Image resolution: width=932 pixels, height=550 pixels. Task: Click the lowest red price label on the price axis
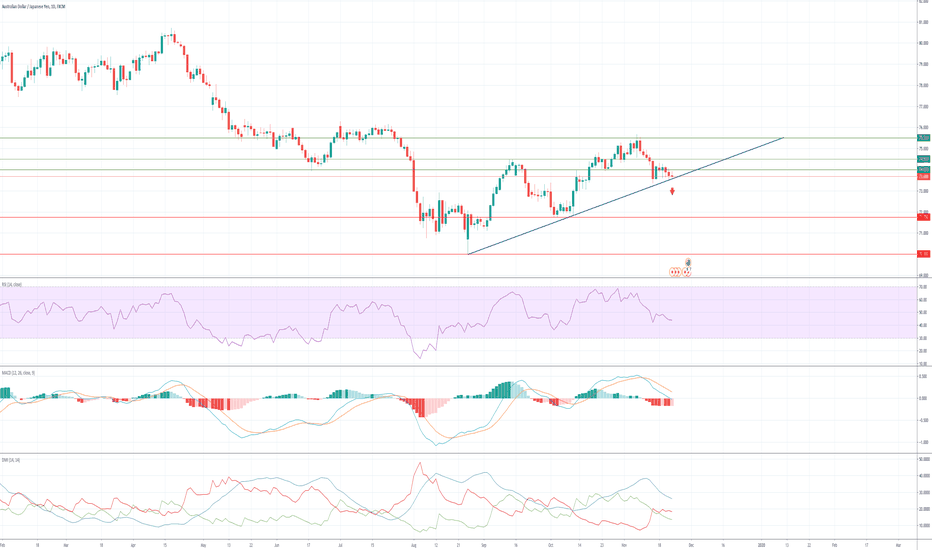click(923, 254)
